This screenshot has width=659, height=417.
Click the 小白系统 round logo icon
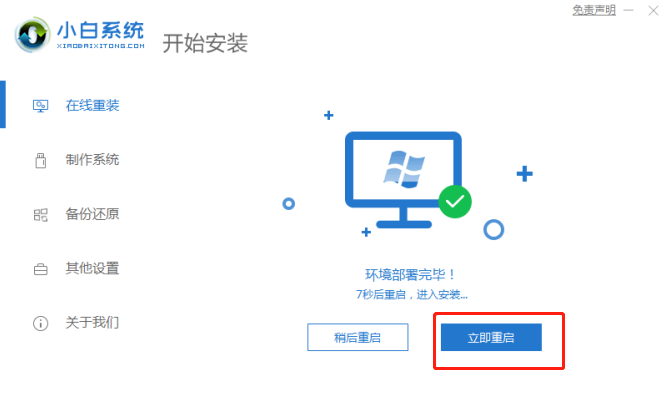[32, 34]
